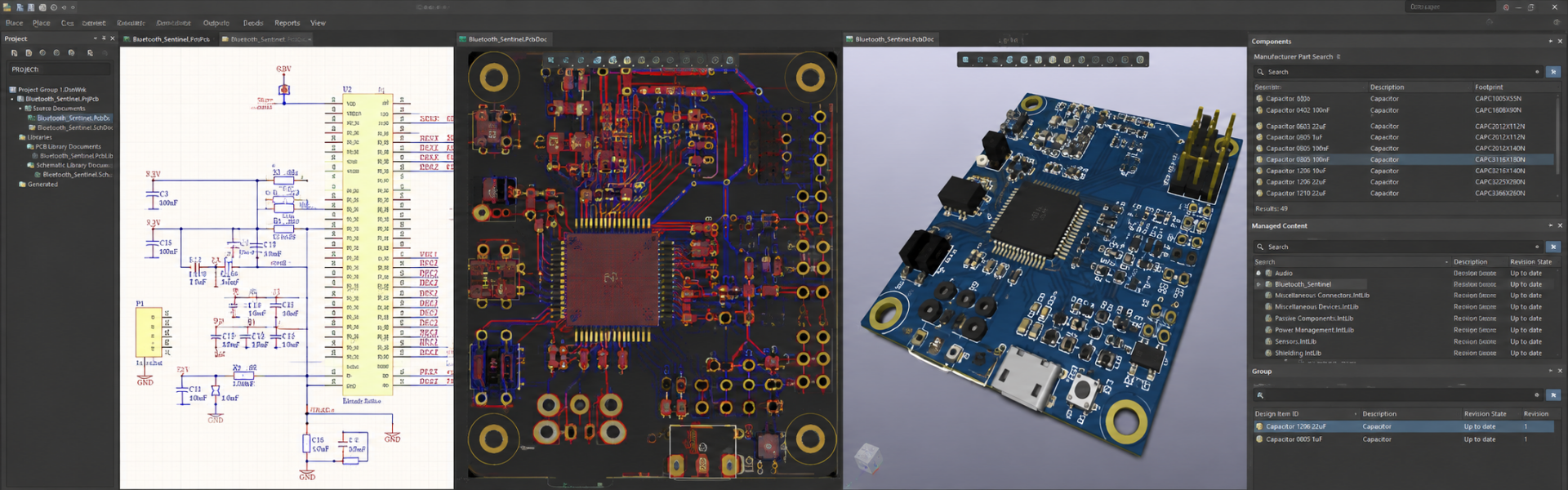The image size is (1568, 490).
Task: Click the settings dot in Components search field
Action: 1537,72
